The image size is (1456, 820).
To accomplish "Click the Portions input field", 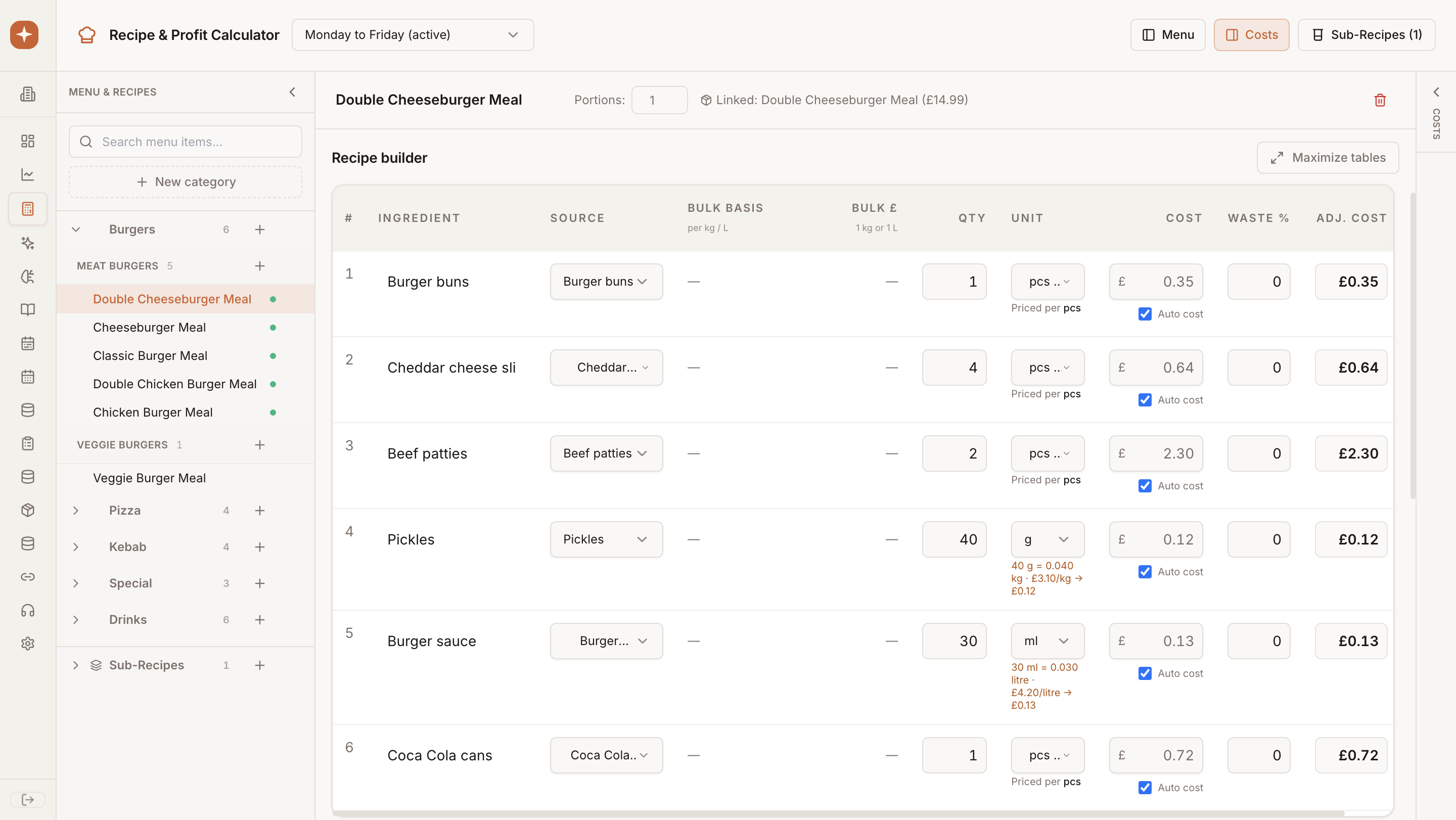I will (x=659, y=100).
